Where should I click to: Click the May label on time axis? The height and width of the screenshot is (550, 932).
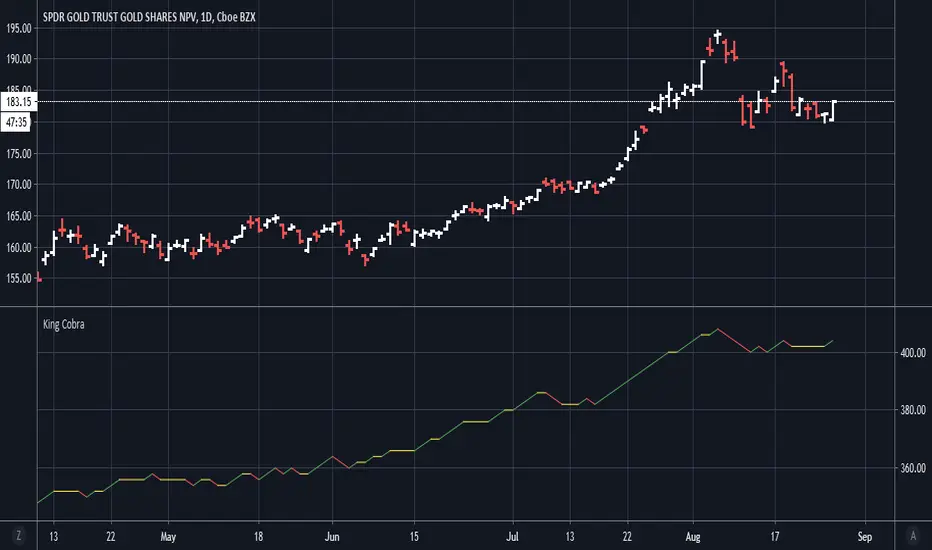pyautogui.click(x=168, y=537)
